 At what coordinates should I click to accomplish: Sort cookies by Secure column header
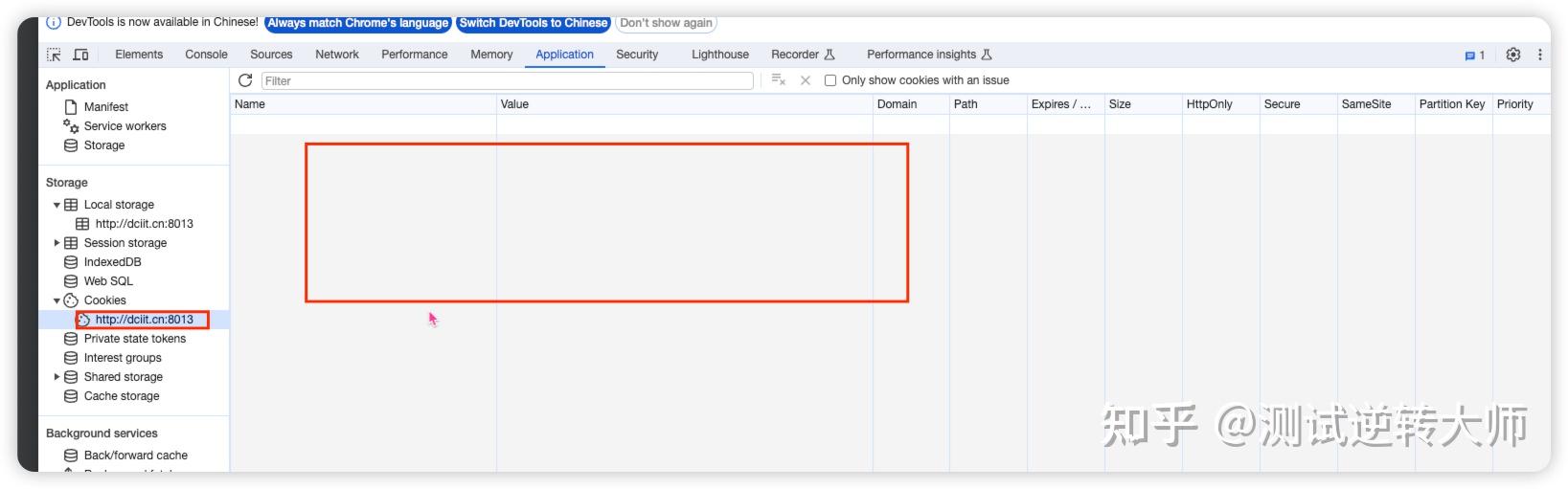point(1299,104)
